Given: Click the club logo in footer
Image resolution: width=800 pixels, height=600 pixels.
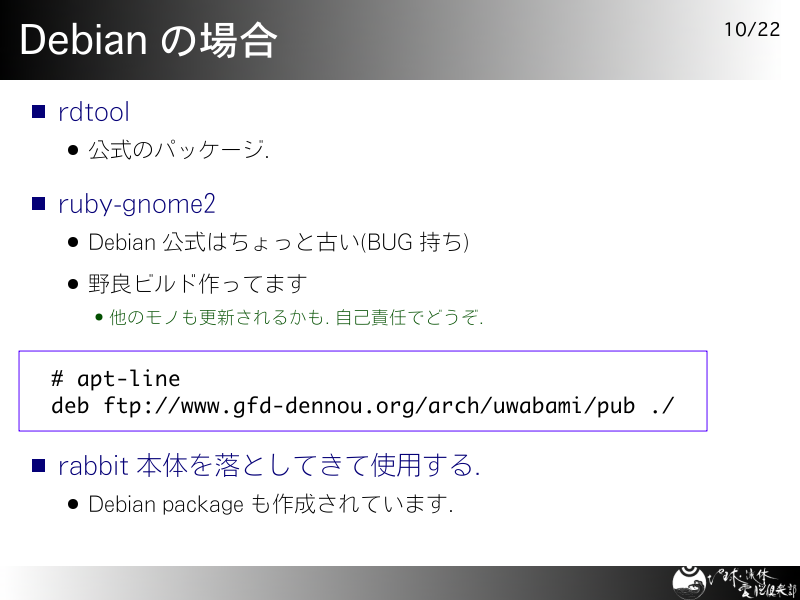Looking at the screenshot, I should (x=734, y=582).
